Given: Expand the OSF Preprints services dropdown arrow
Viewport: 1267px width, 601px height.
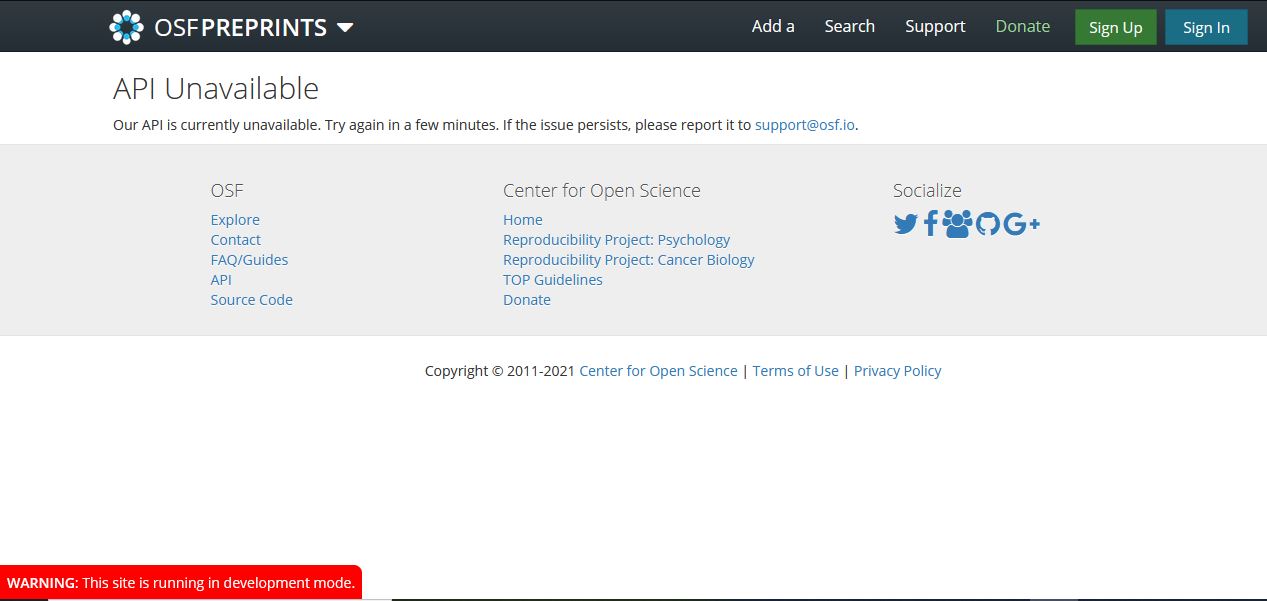Looking at the screenshot, I should pos(345,27).
